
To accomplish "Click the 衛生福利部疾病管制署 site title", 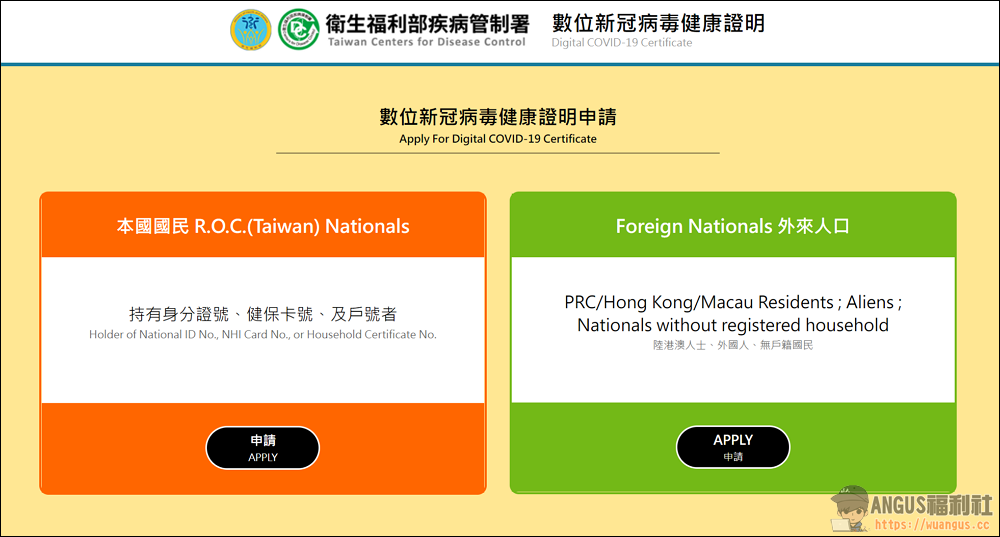I will coord(427,24).
